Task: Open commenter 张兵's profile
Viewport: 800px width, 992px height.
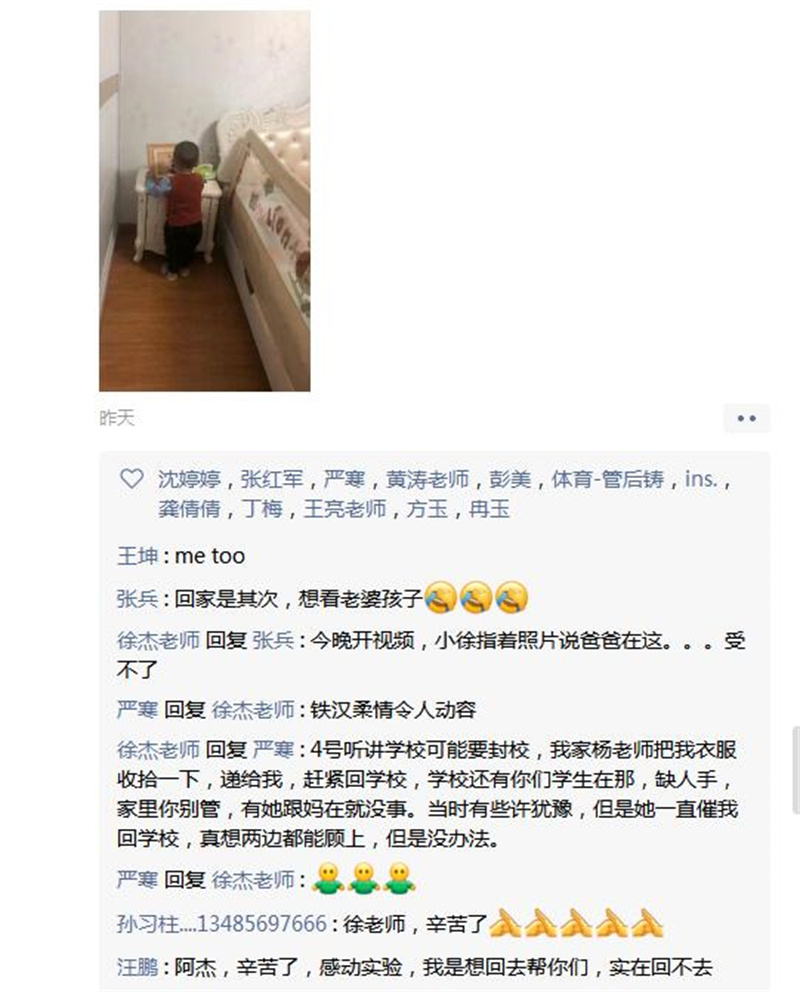Action: [137, 598]
